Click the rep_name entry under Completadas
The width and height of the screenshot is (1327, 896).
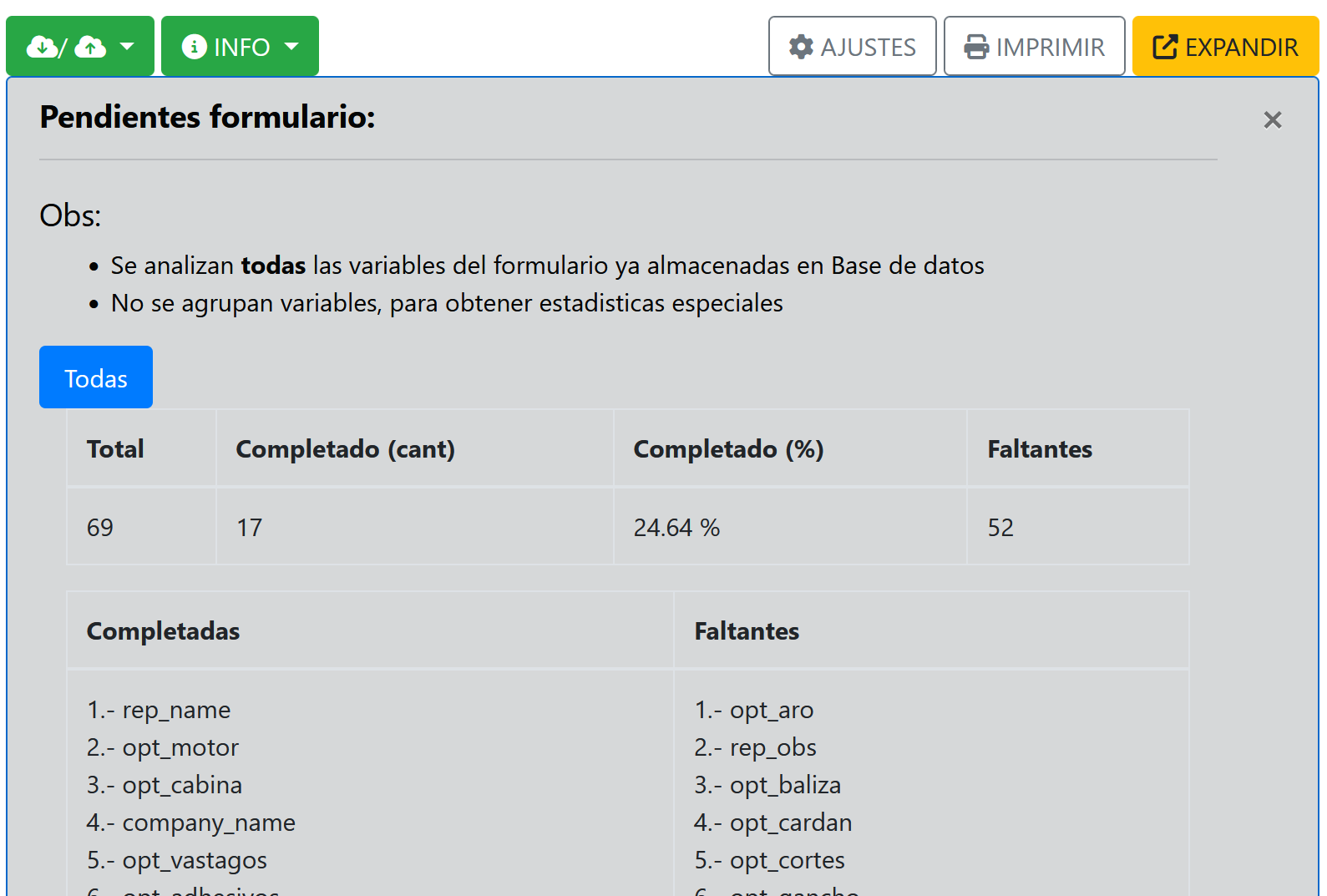[x=175, y=710]
